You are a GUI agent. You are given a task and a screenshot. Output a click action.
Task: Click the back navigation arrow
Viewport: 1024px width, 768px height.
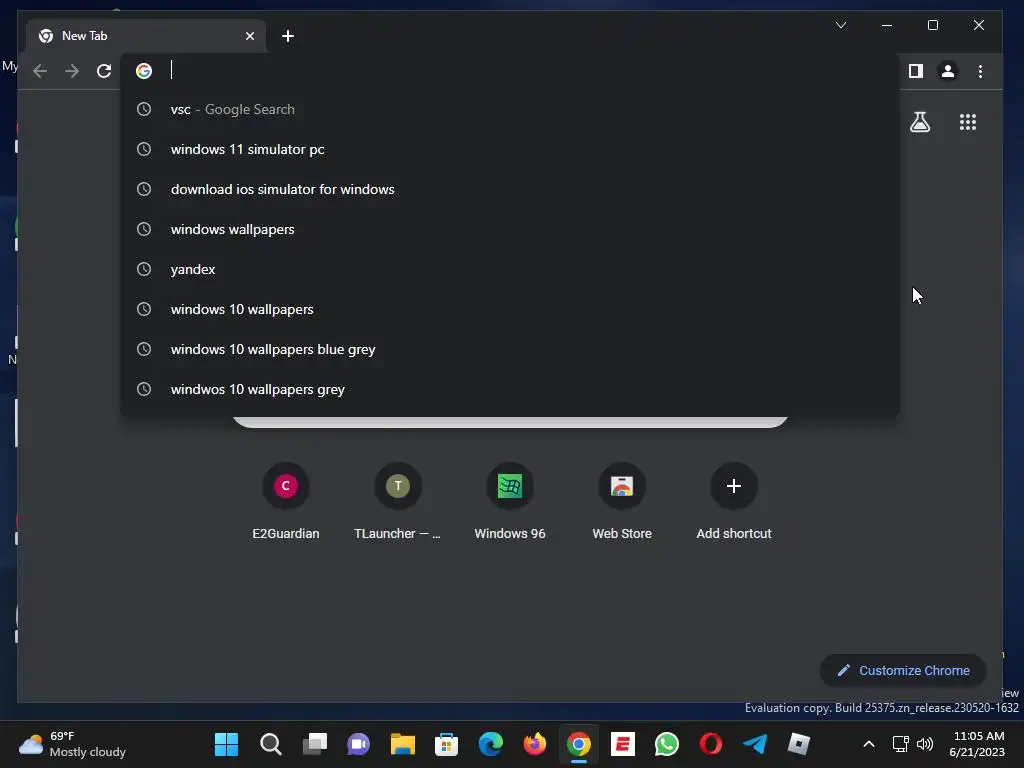click(x=40, y=71)
